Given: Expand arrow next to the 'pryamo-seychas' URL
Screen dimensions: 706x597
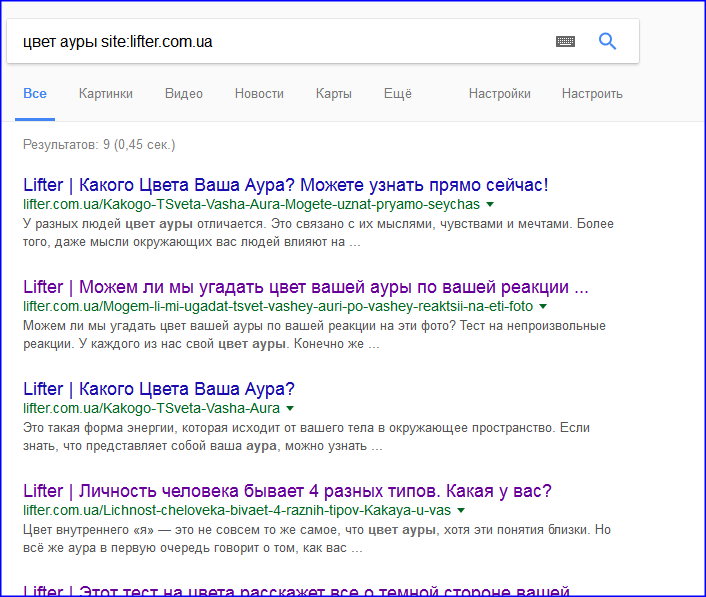Looking at the screenshot, I should point(490,204).
